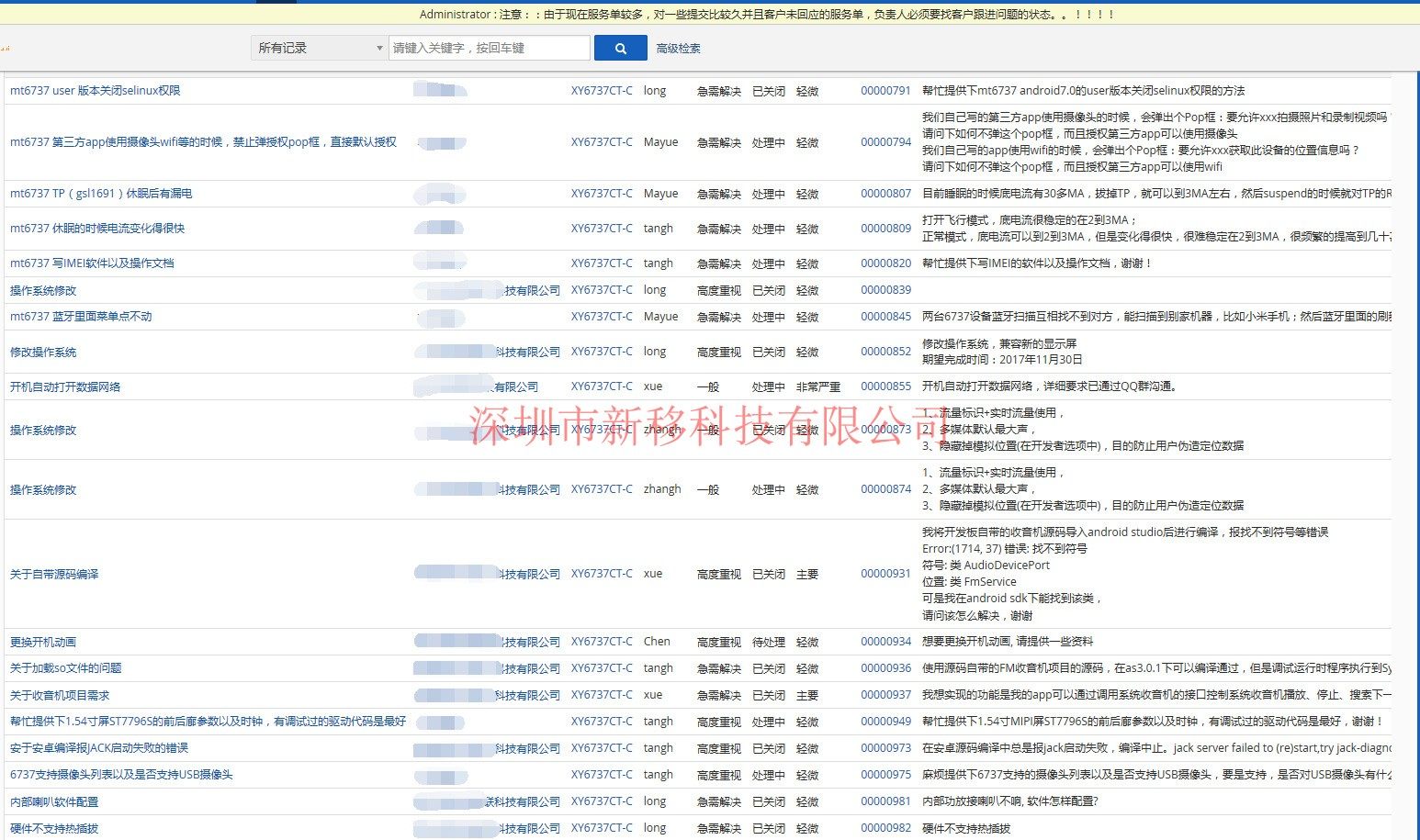The height and width of the screenshot is (840, 1420).
Task: Open the 硬件不支持热插拔 ticket title link
Action: [54, 828]
